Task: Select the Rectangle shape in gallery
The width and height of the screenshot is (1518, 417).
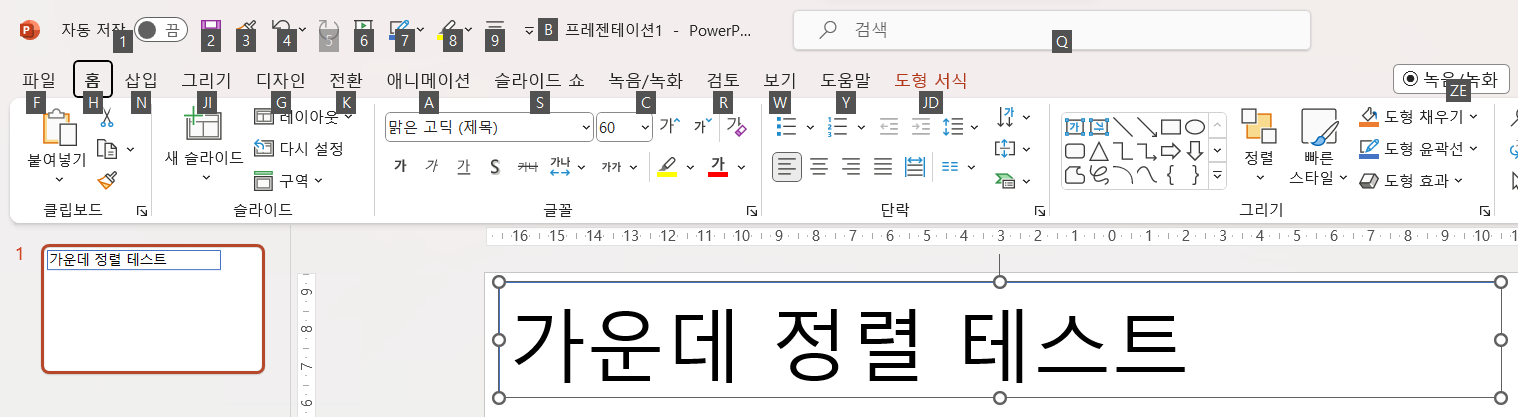Action: (x=1170, y=127)
